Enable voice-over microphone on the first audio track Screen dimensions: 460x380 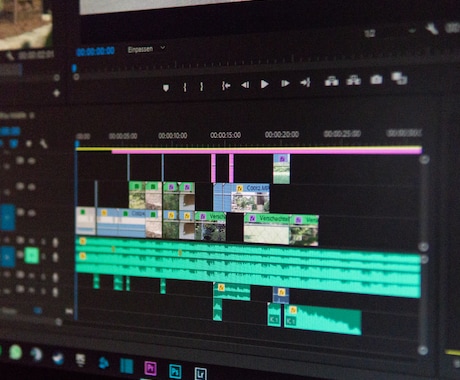click(55, 242)
